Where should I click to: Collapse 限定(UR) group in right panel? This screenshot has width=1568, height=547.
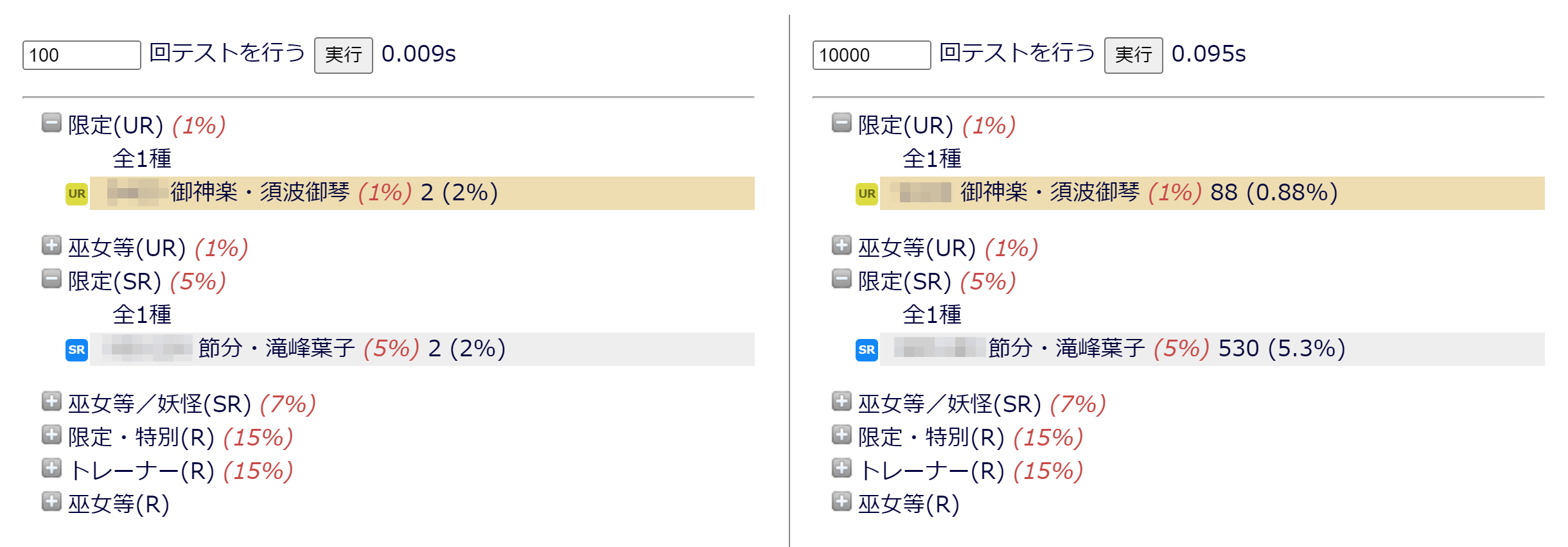coord(841,123)
